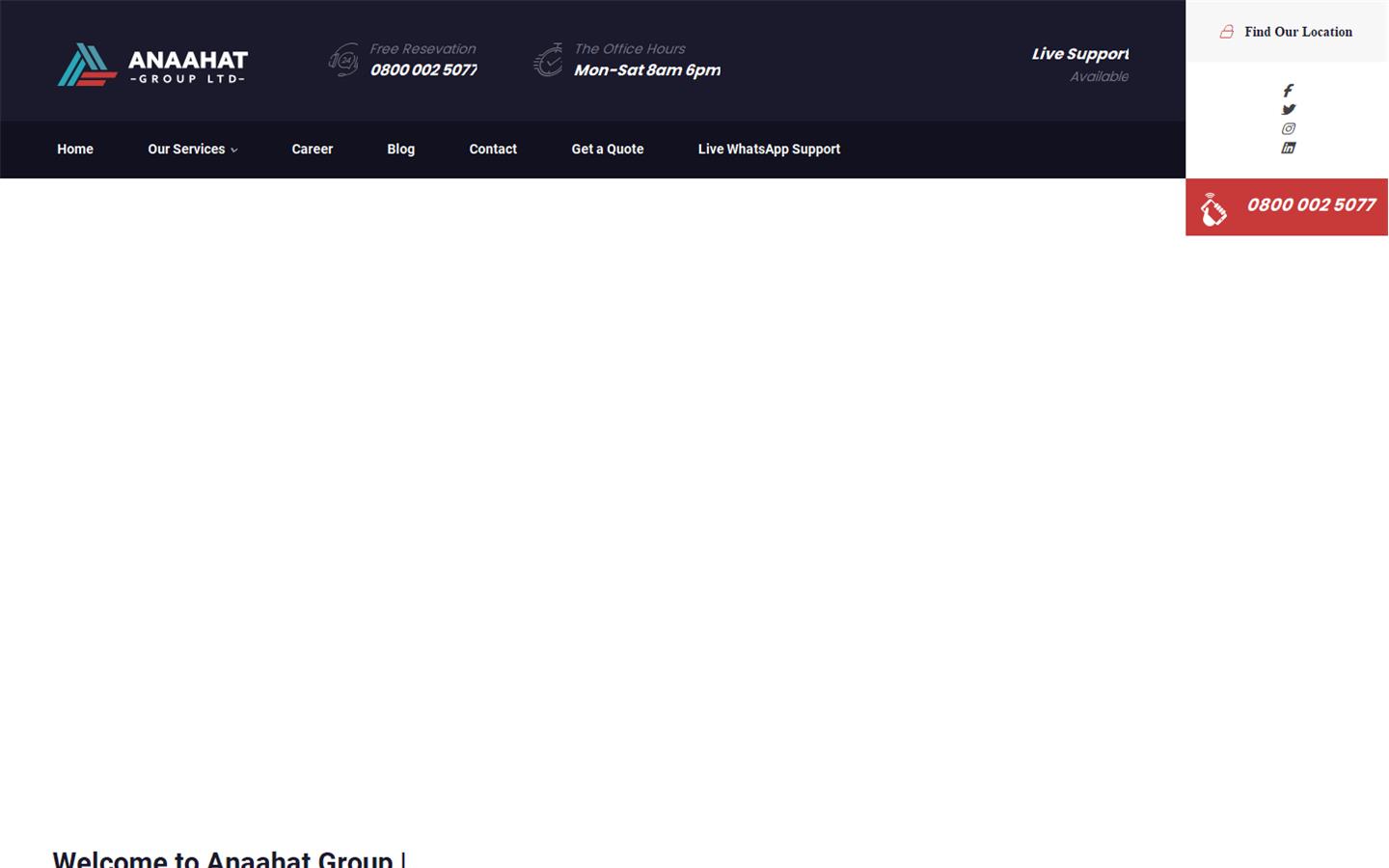The height and width of the screenshot is (868, 1389).
Task: Dial the 0800 002 5077 hotline banner
Action: (x=1310, y=205)
